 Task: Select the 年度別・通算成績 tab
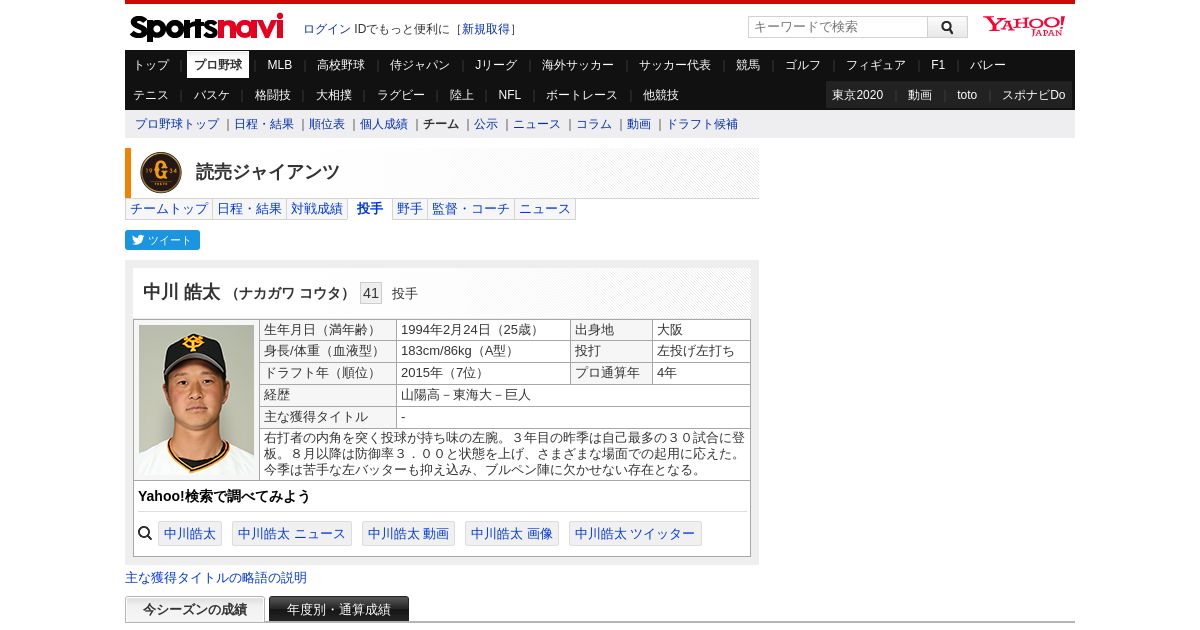339,609
